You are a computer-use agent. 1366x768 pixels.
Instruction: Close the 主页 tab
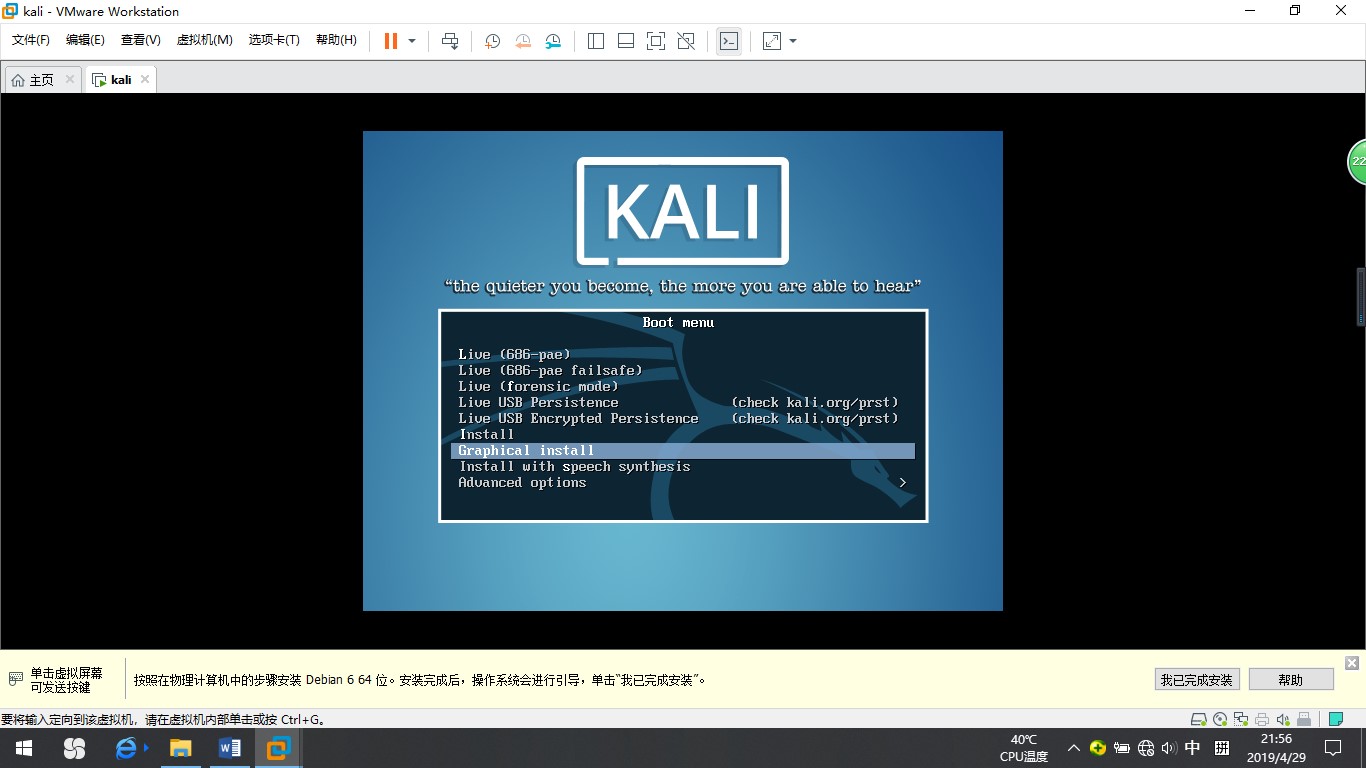pyautogui.click(x=70, y=79)
